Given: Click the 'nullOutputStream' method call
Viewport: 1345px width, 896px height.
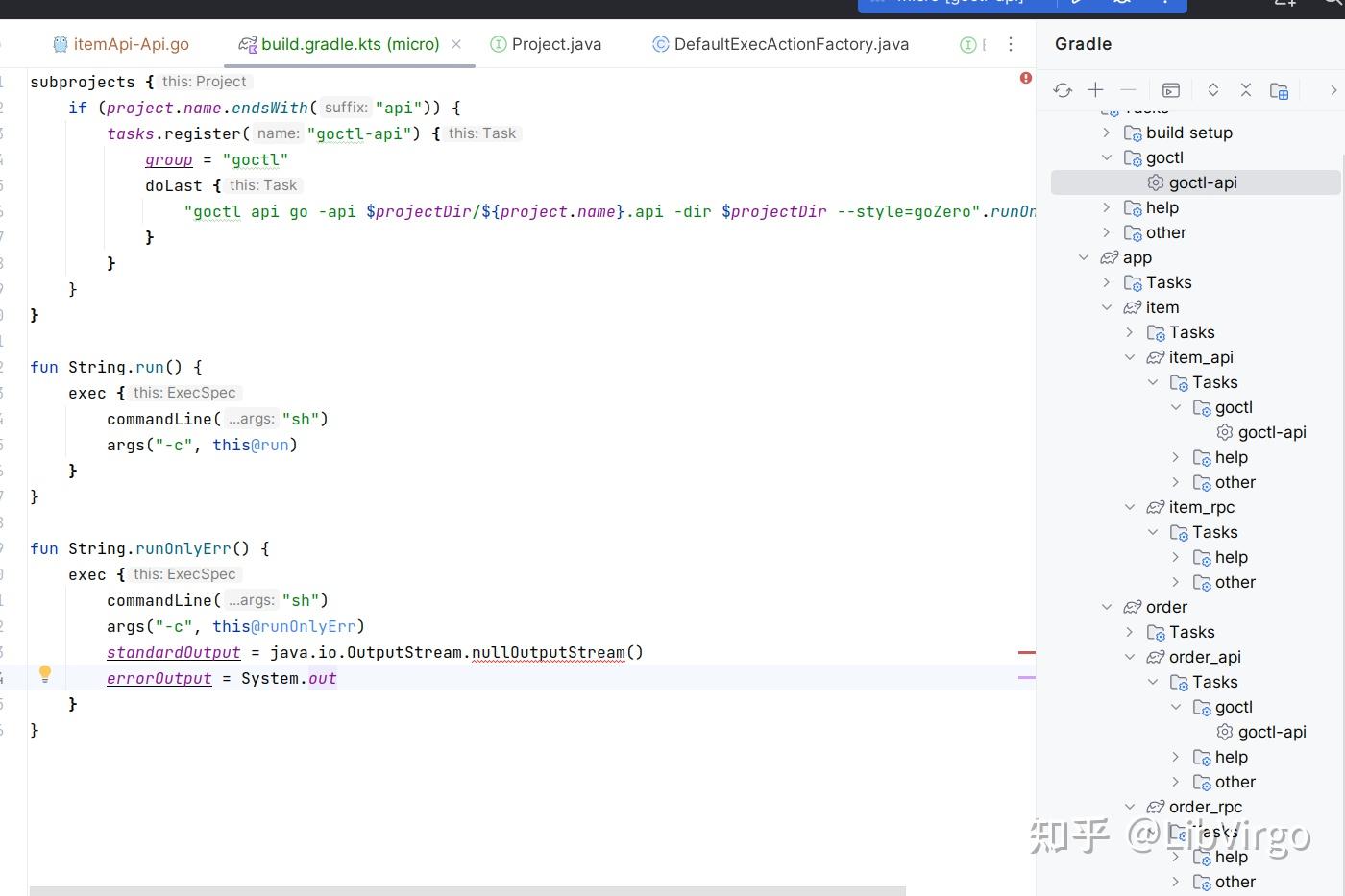Looking at the screenshot, I should [549, 653].
